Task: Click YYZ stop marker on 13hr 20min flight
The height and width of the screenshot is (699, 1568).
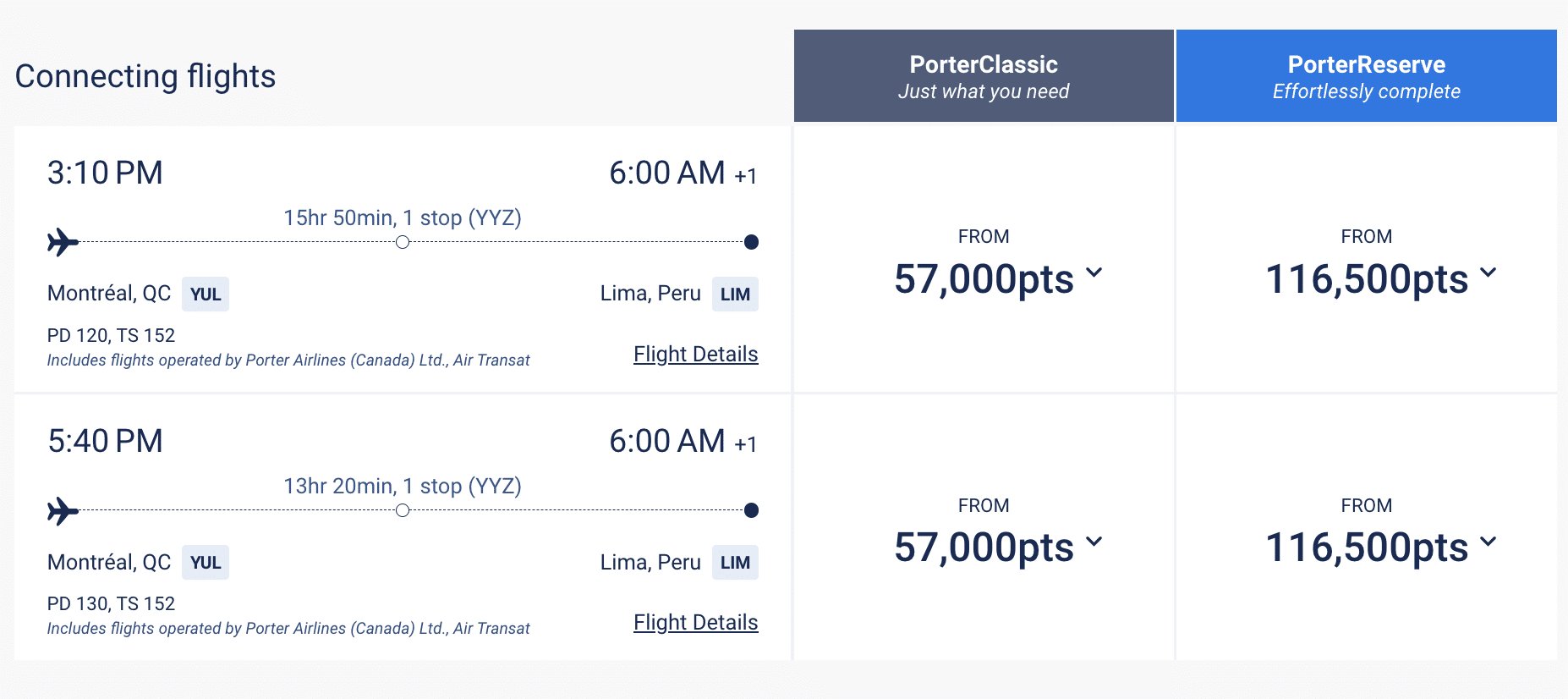Action: click(x=403, y=510)
